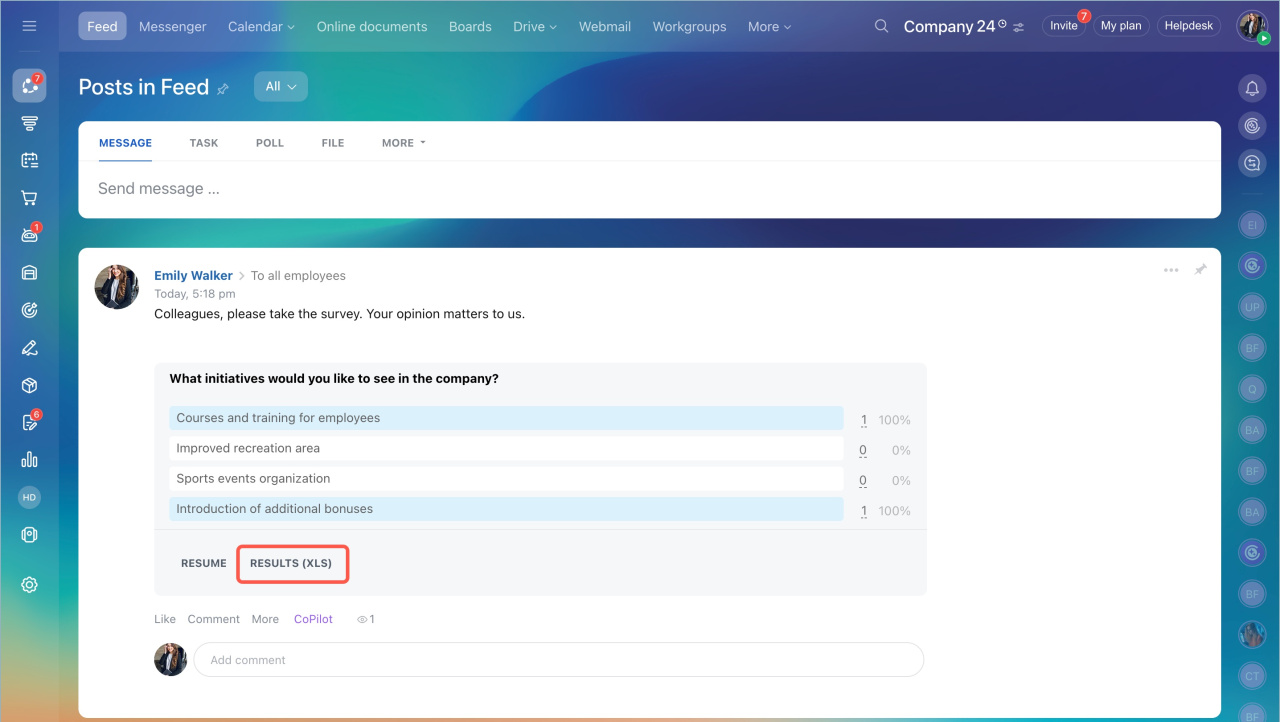Open the hamburger menu in the sidebar
The width and height of the screenshot is (1280, 722).
(29, 26)
